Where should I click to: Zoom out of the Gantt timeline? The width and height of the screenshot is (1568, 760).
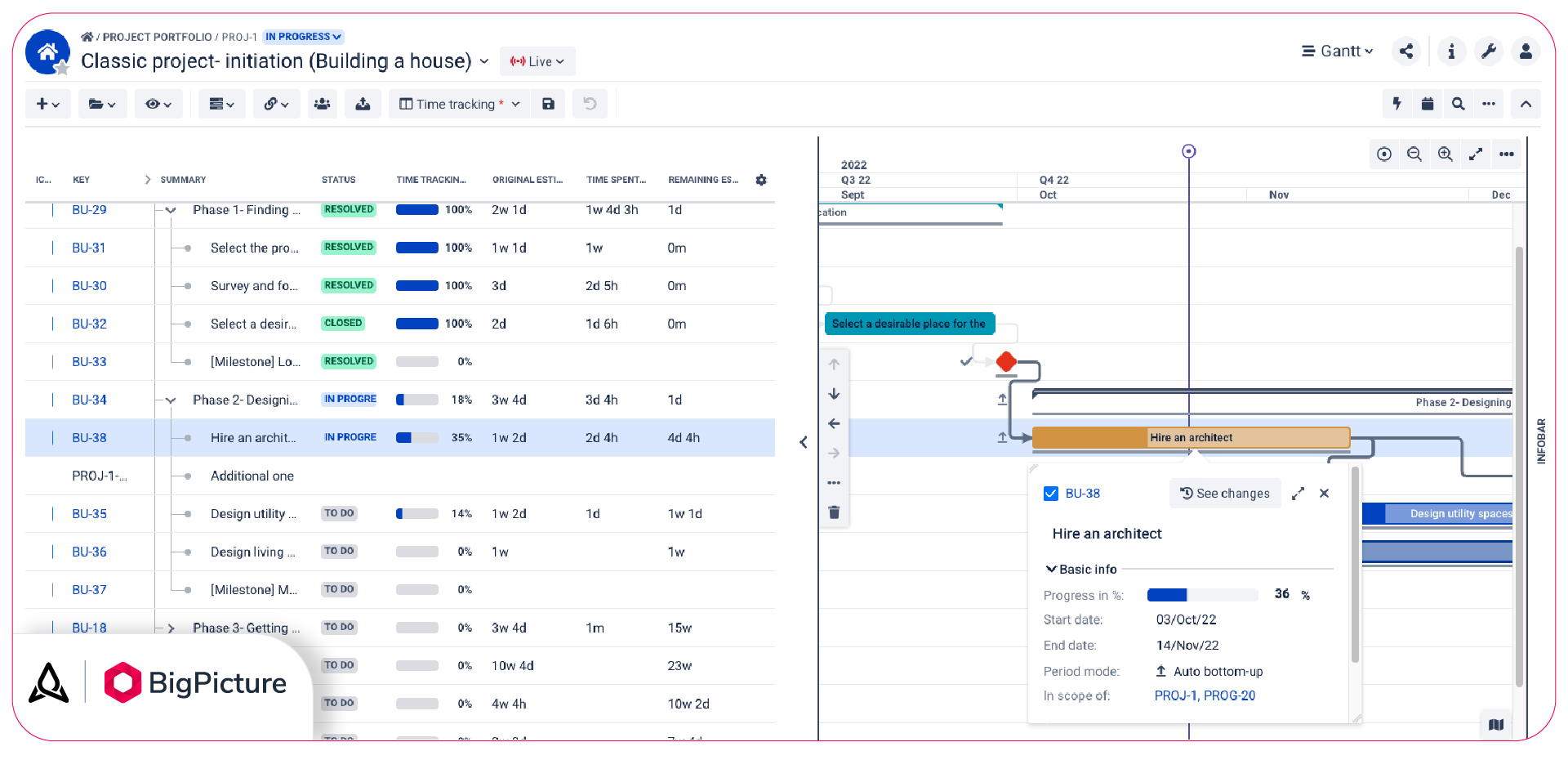[x=1415, y=154]
